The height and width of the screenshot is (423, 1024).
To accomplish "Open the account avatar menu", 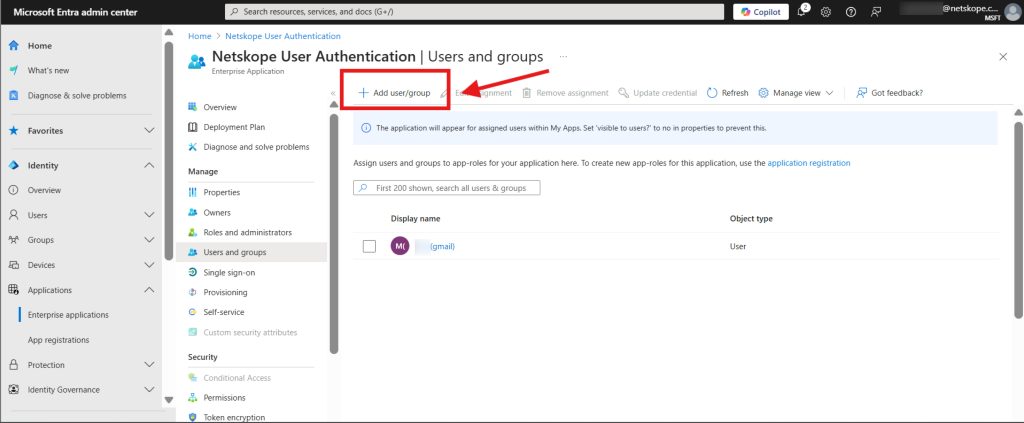I will pos(1012,12).
